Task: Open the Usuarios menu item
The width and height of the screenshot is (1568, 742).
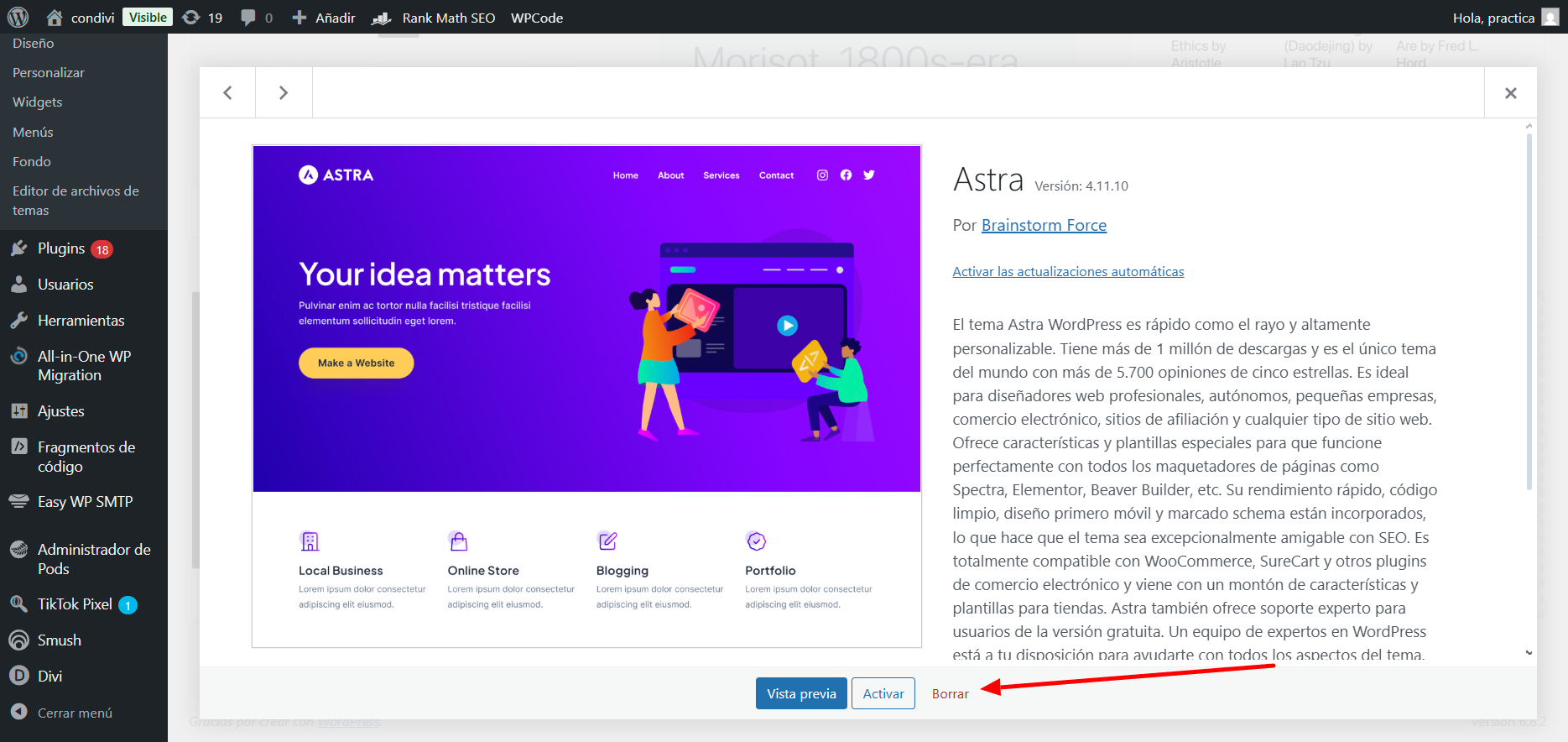Action: point(65,285)
